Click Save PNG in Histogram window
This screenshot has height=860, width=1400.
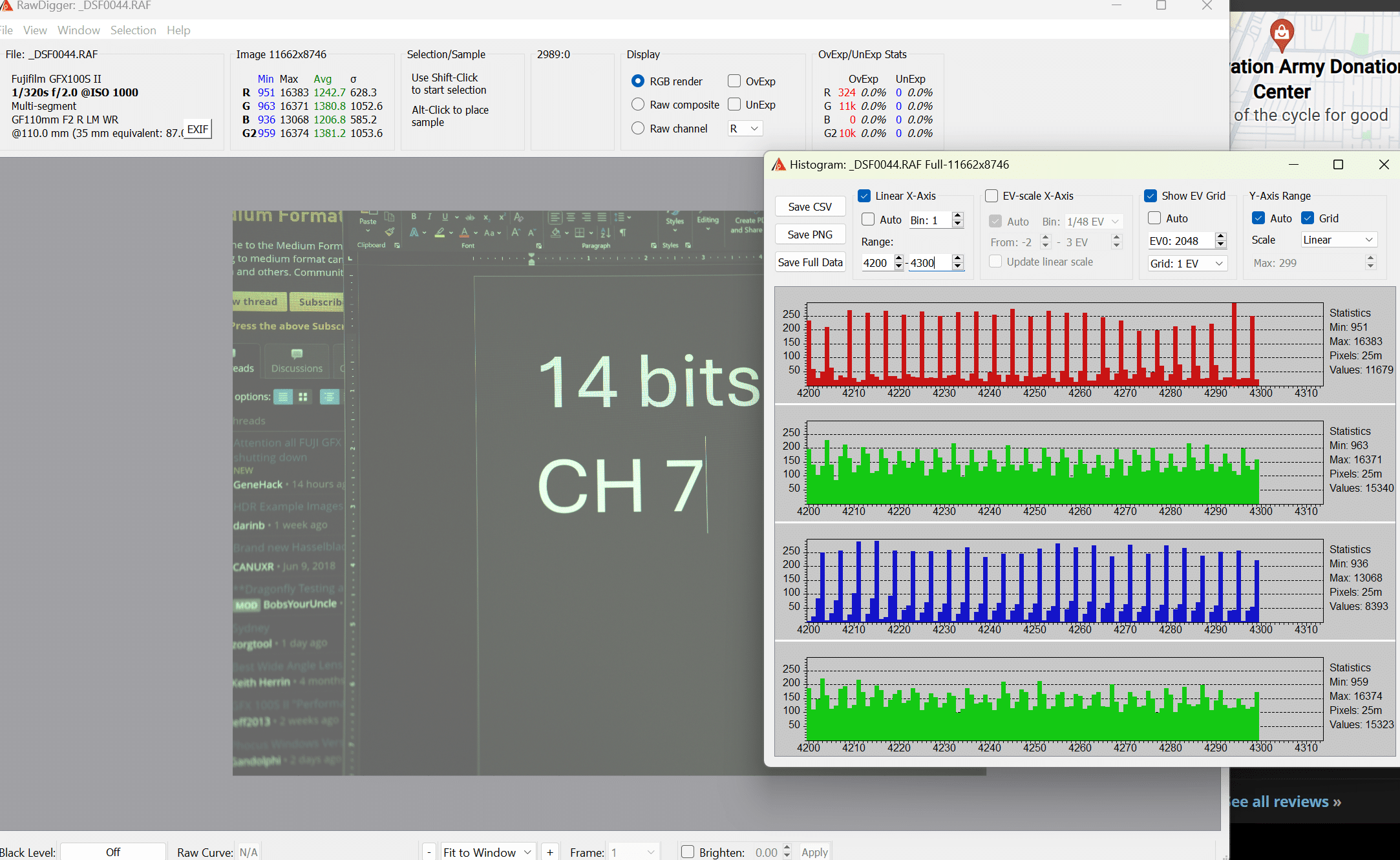coord(810,235)
